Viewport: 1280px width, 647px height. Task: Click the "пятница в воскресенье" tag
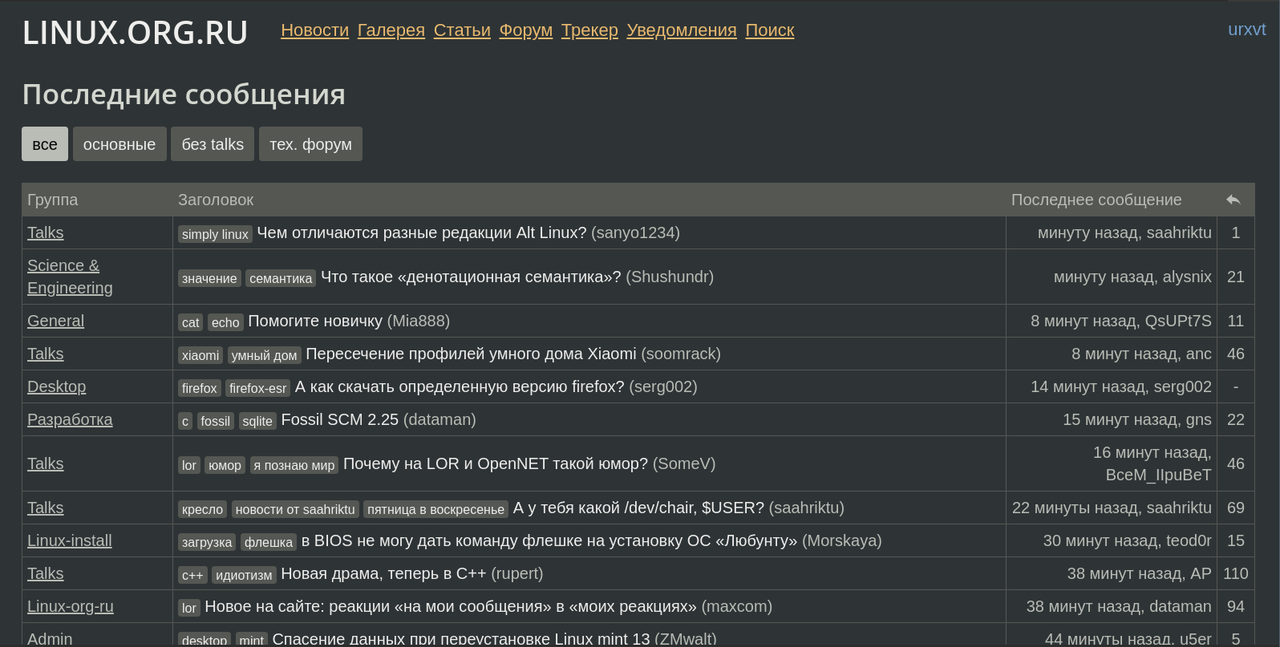point(436,509)
